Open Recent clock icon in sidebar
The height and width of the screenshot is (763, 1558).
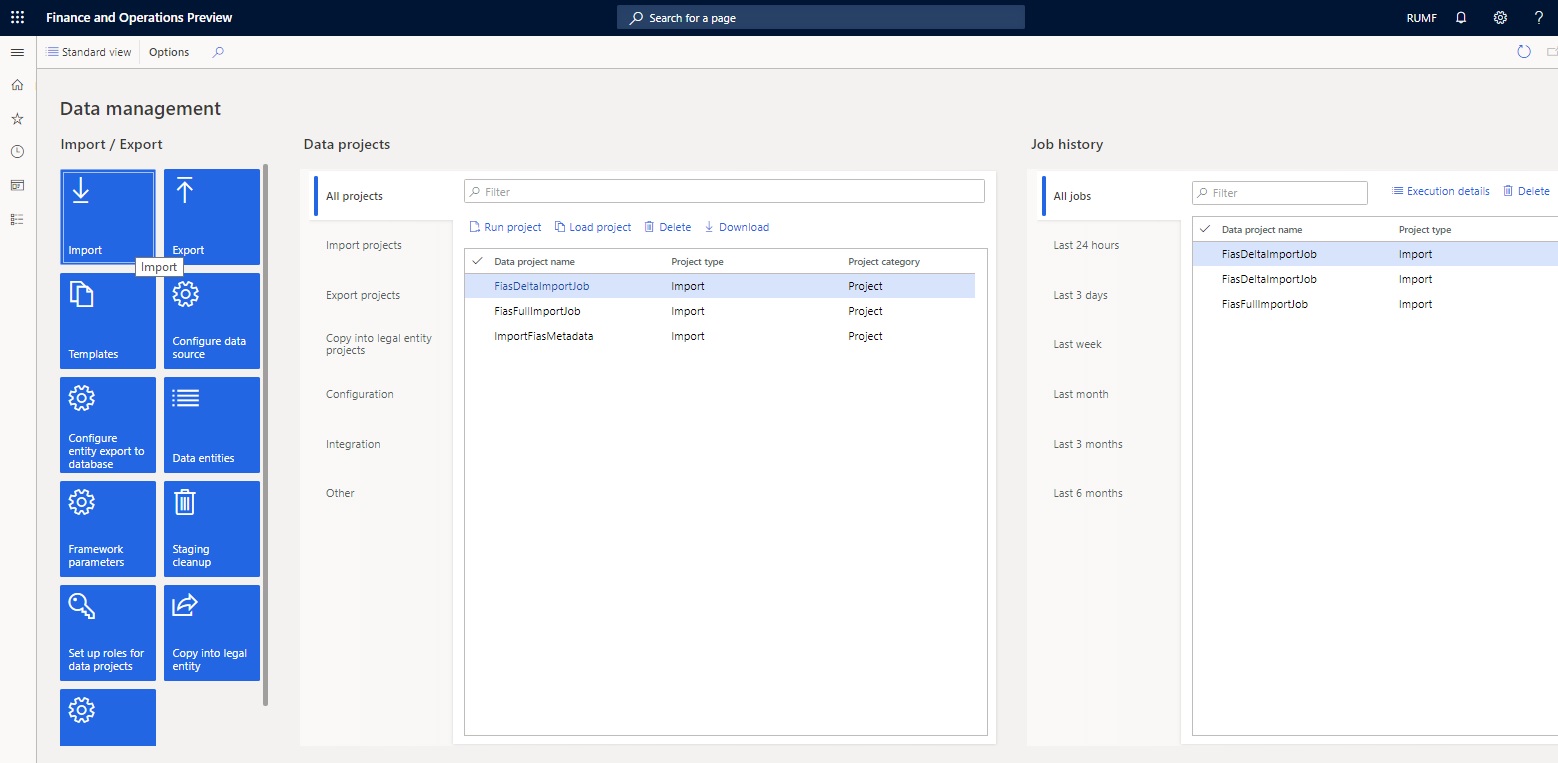pos(17,152)
